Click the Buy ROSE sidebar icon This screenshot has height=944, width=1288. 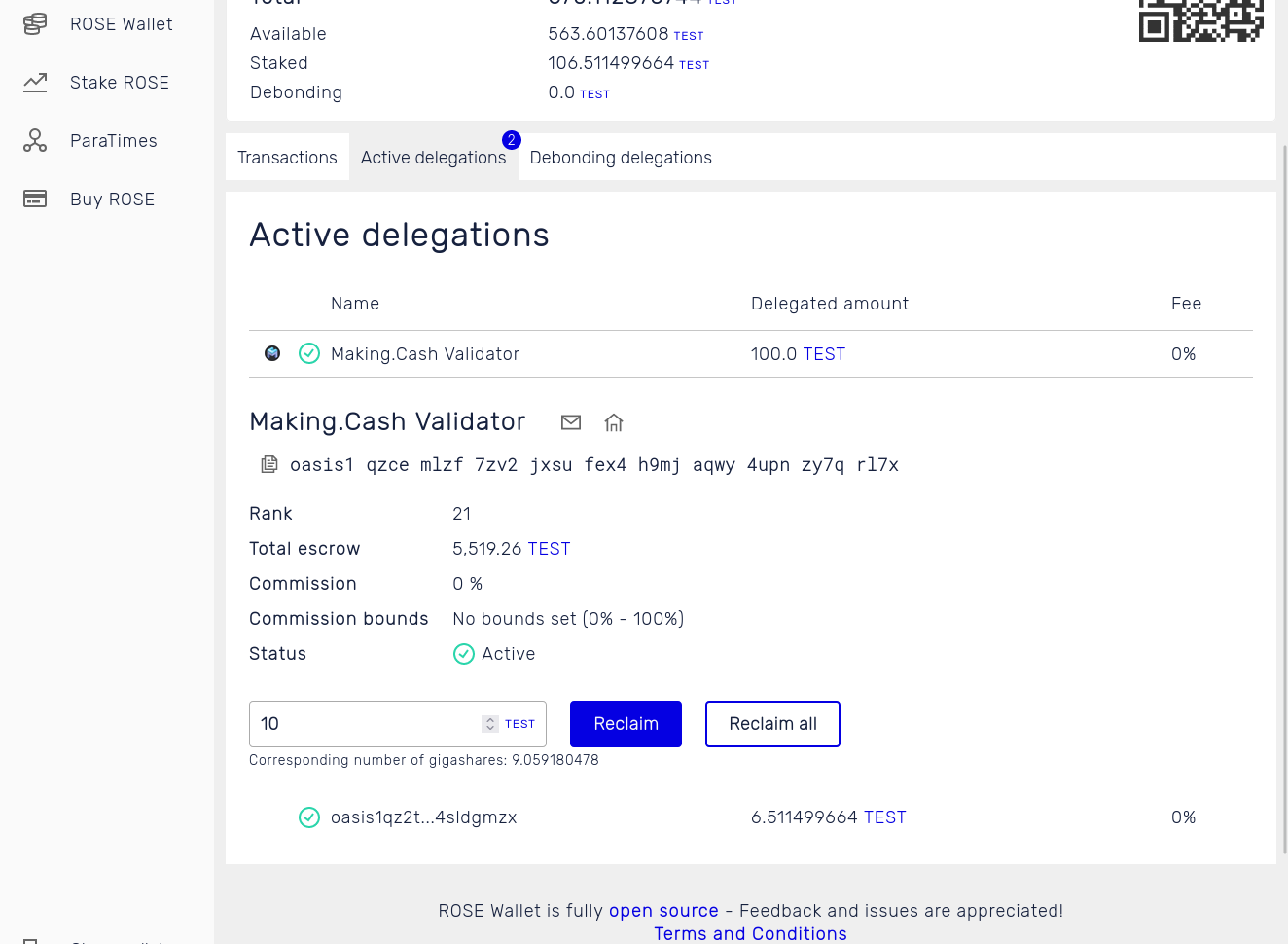pyautogui.click(x=35, y=199)
